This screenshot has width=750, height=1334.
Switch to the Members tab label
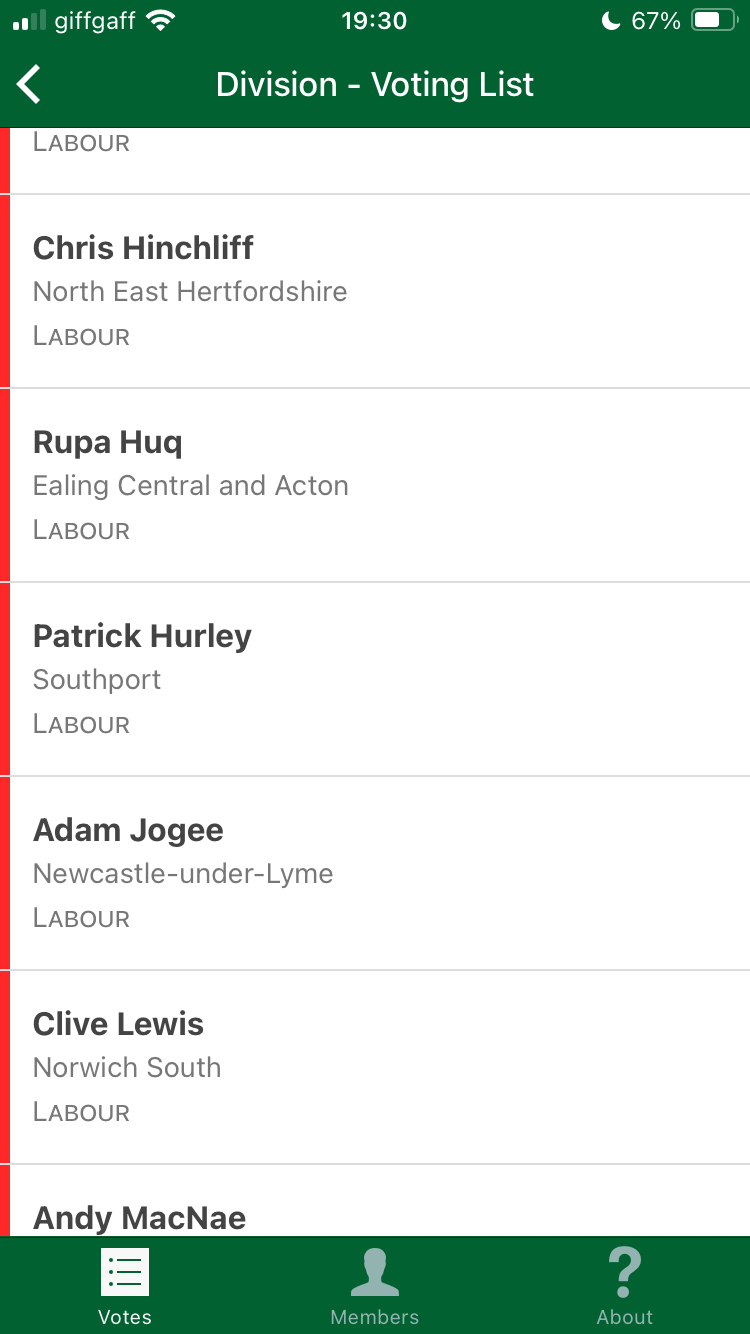[x=375, y=1316]
